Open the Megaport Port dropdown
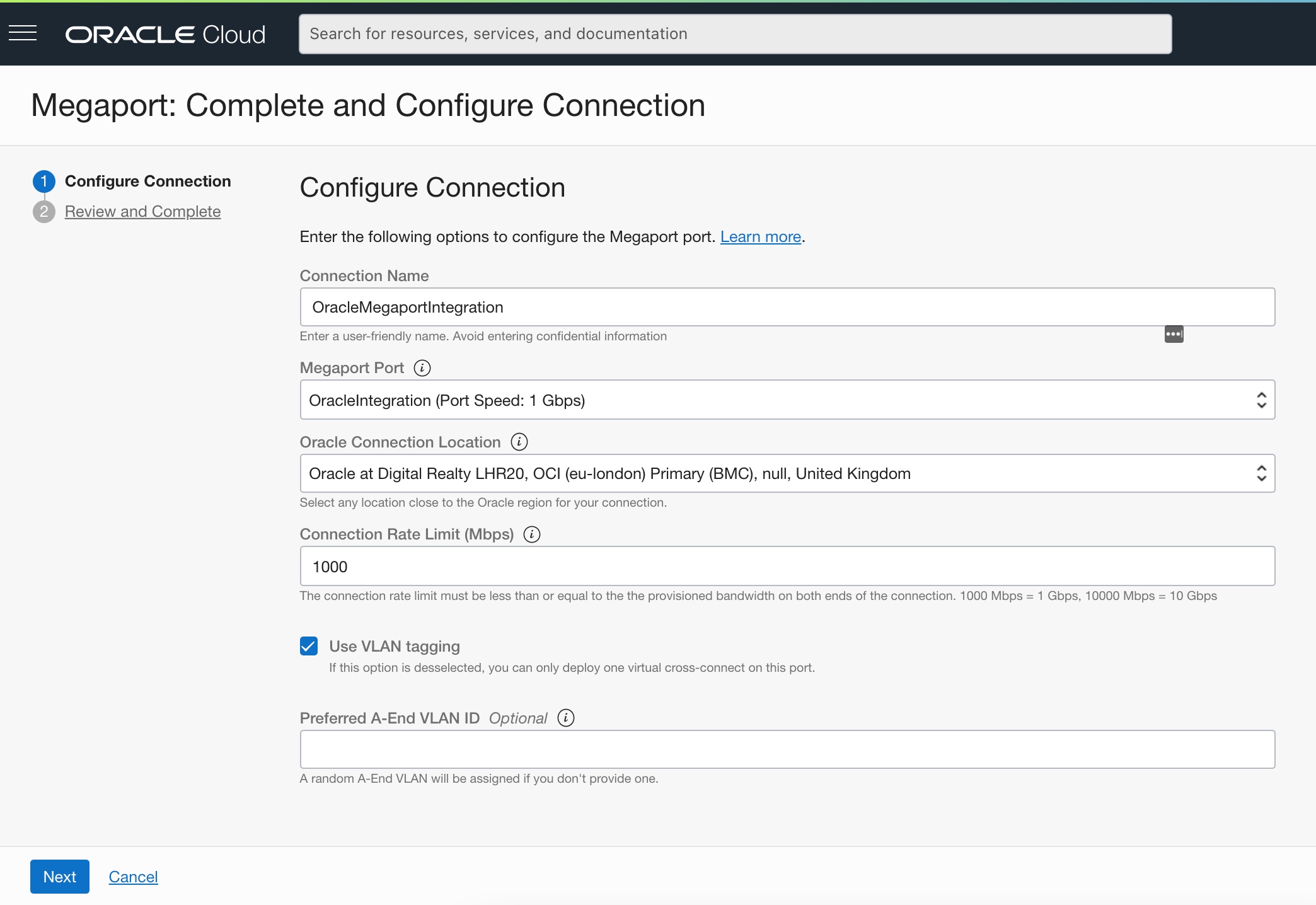The width and height of the screenshot is (1316, 905). [x=787, y=400]
